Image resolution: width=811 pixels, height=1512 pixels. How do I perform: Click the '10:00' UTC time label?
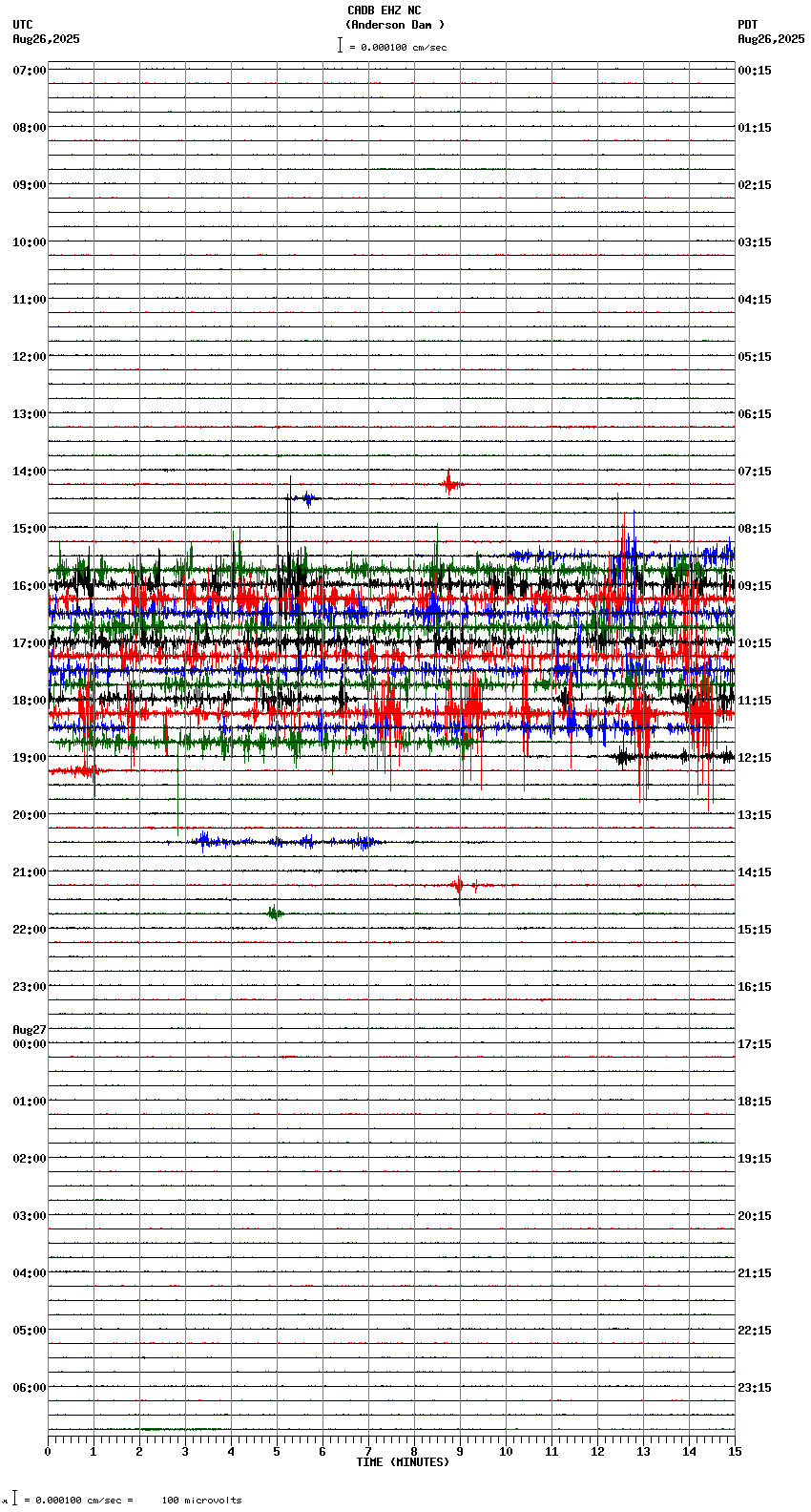tap(30, 242)
